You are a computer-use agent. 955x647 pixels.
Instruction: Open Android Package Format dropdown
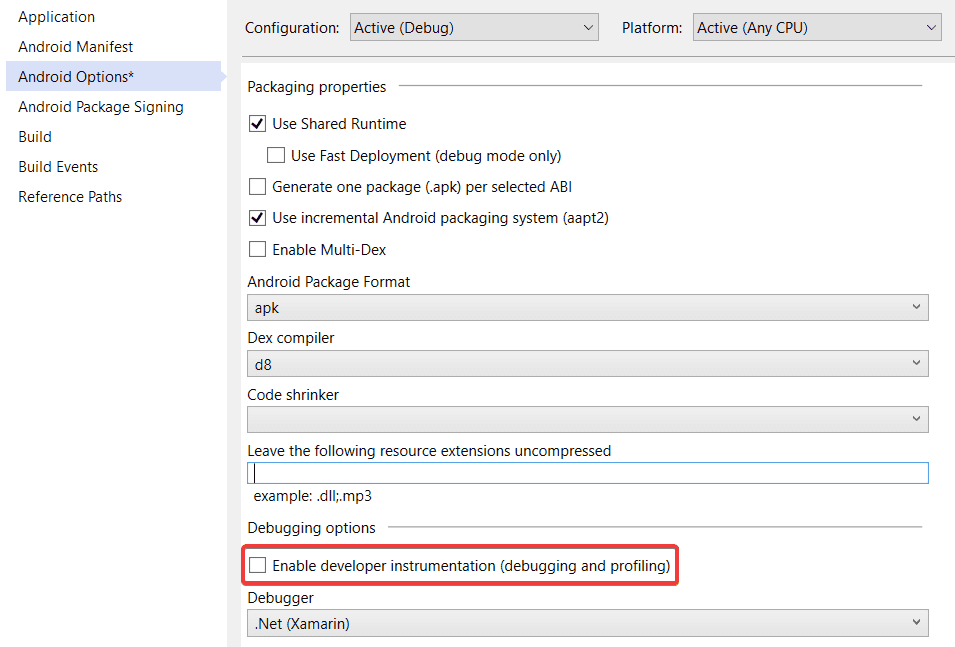[587, 308]
